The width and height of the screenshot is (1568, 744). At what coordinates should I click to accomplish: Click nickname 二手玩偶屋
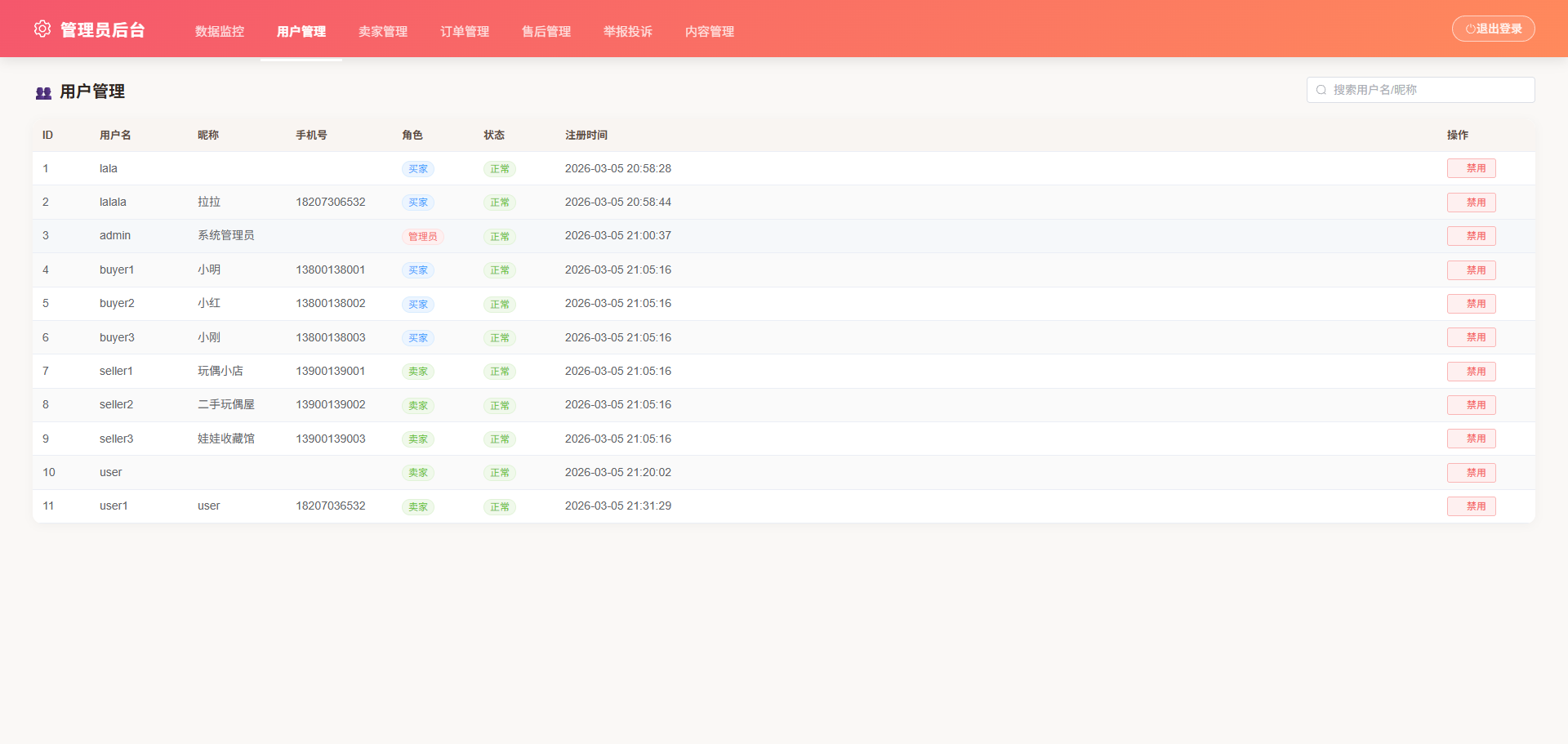226,404
